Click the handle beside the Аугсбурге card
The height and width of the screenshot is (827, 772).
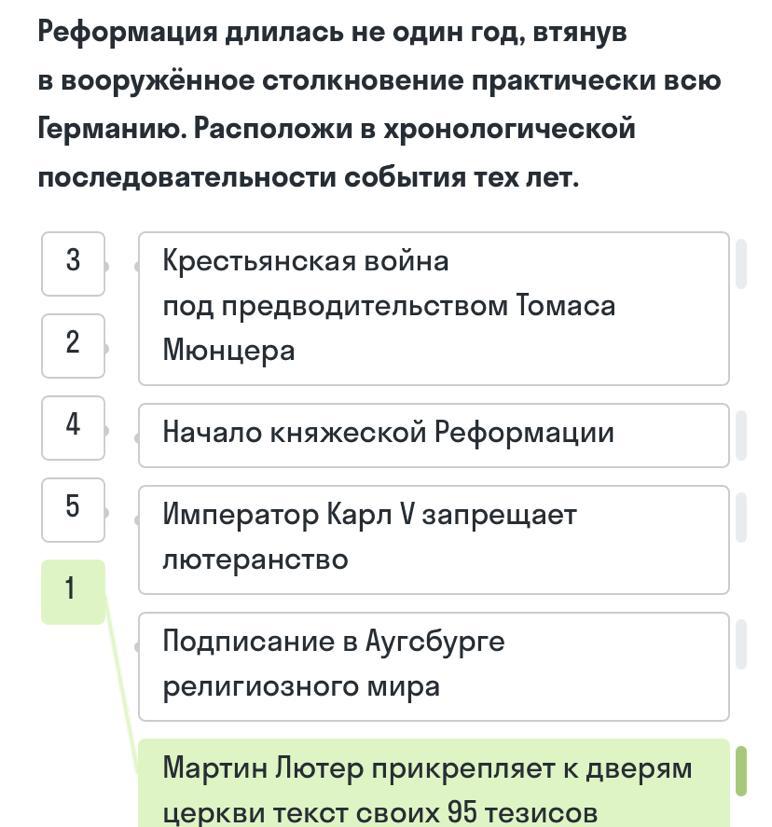[x=741, y=645]
